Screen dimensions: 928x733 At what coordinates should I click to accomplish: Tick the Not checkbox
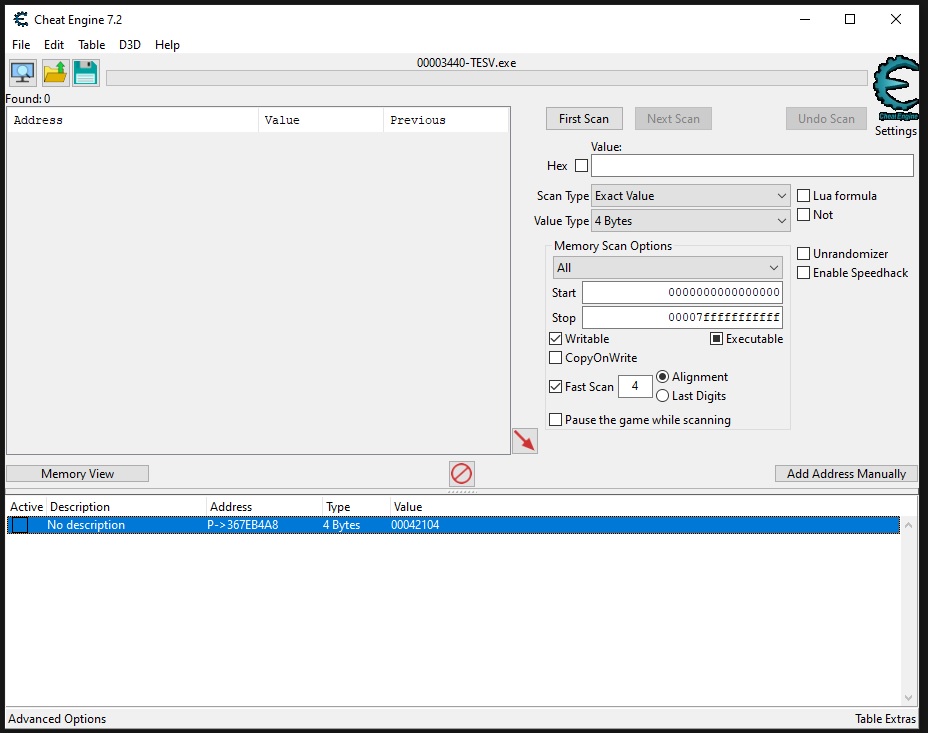(x=803, y=215)
